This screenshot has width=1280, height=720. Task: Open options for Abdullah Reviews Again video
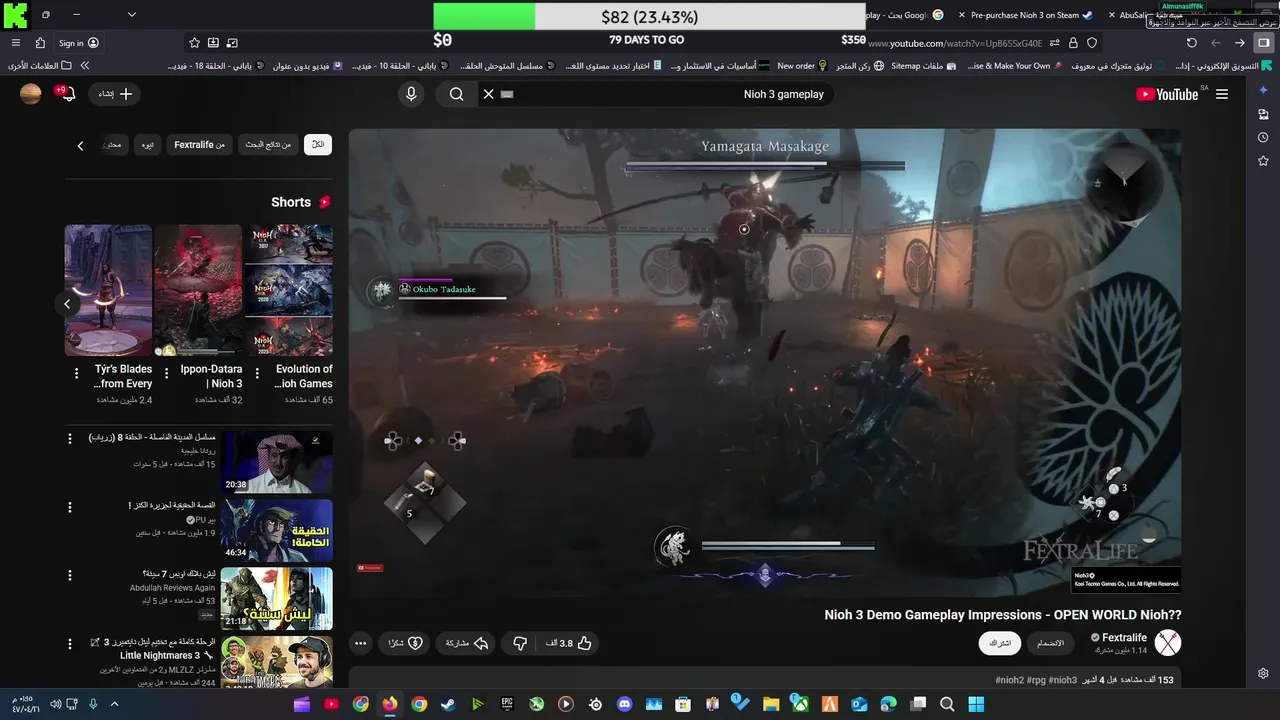coord(69,575)
